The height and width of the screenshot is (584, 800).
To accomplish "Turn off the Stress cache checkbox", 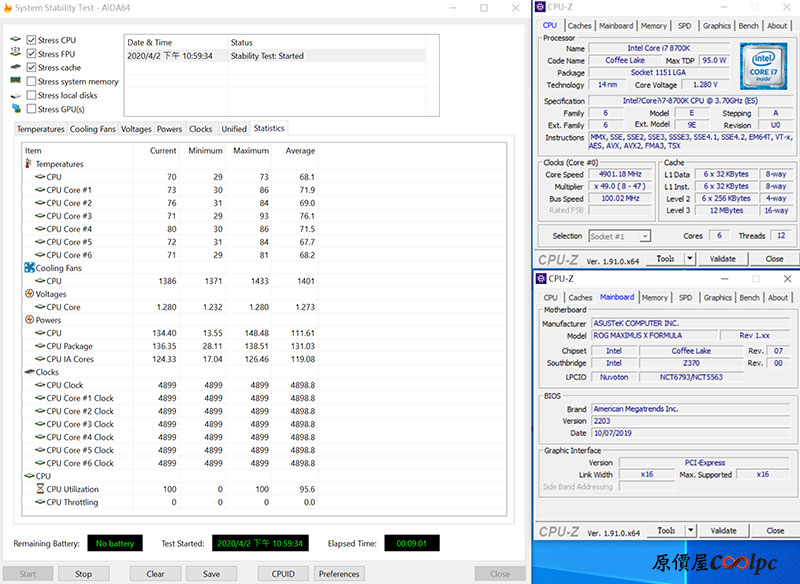I will (32, 67).
